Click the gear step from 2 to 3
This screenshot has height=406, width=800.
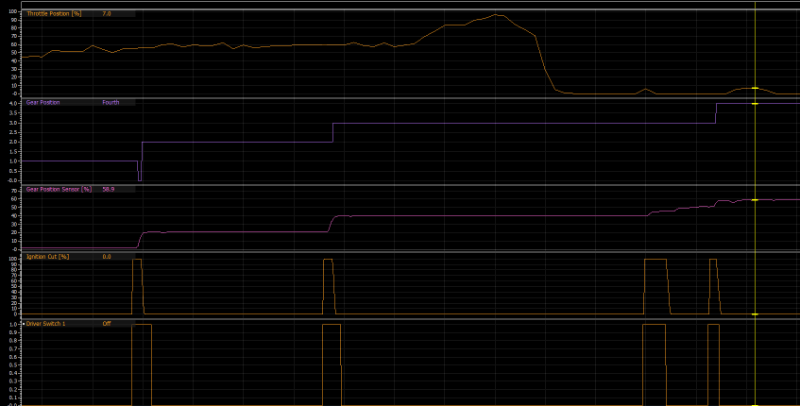tap(333, 132)
